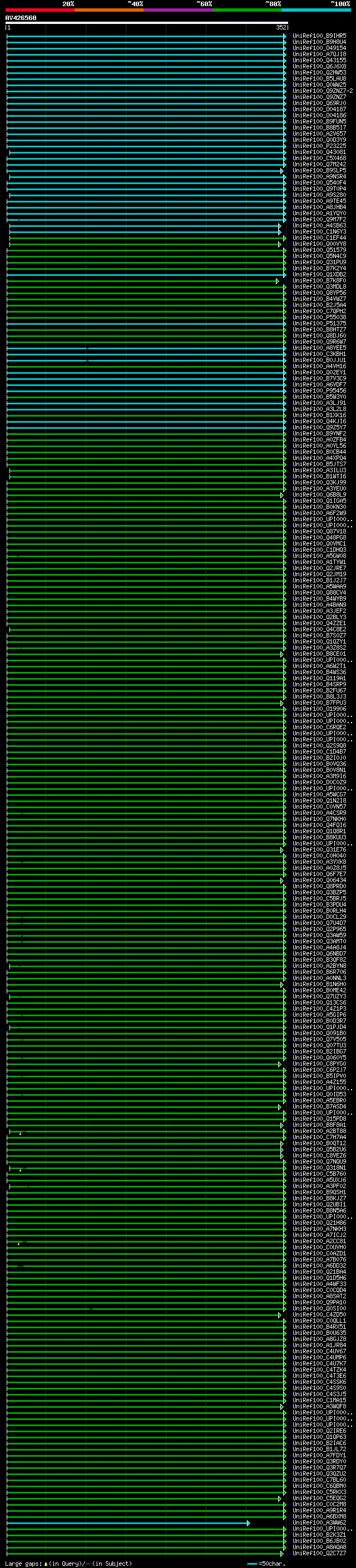Viewport: 356px width, 1568px height.
Task: Select the UniRef100_O04187 label
Action: click(x=319, y=110)
